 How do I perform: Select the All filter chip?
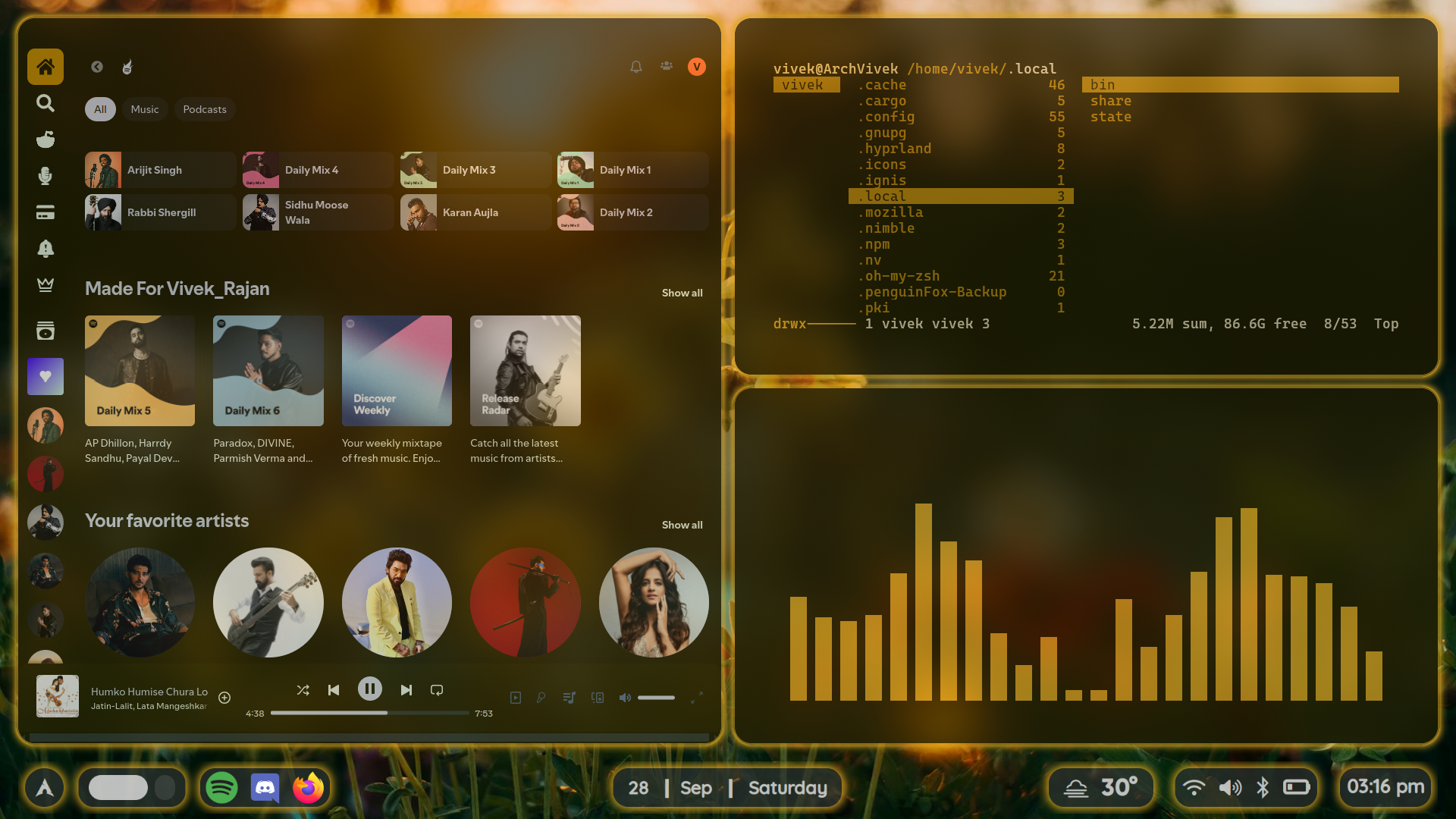100,109
